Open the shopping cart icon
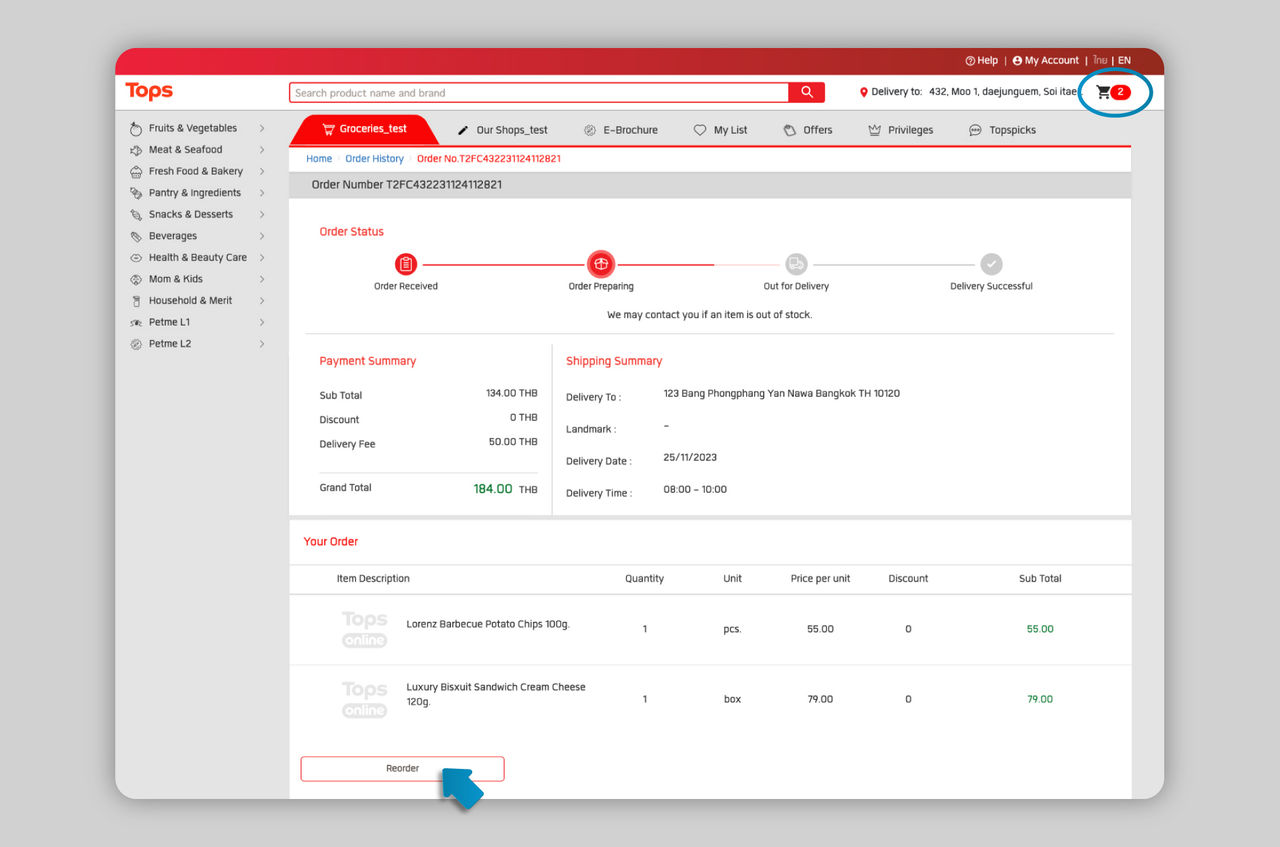 (1103, 92)
